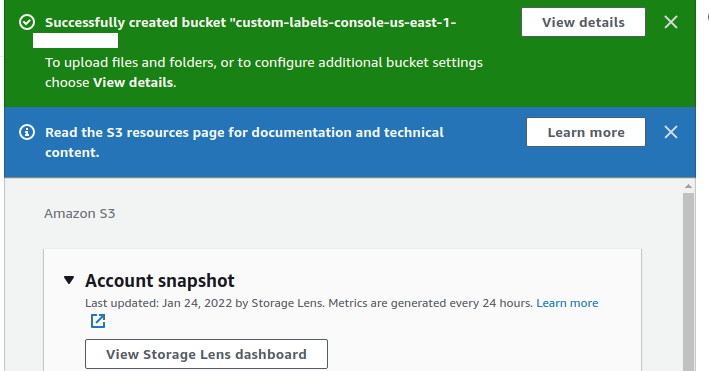Close the blue S3 resources info banner
This screenshot has width=709, height=371.
pyautogui.click(x=671, y=132)
